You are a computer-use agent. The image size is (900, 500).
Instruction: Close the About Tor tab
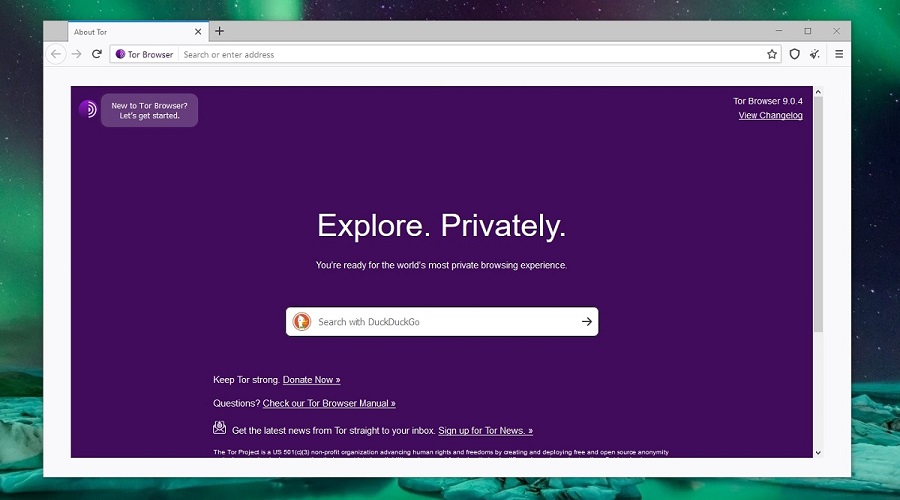pyautogui.click(x=198, y=32)
